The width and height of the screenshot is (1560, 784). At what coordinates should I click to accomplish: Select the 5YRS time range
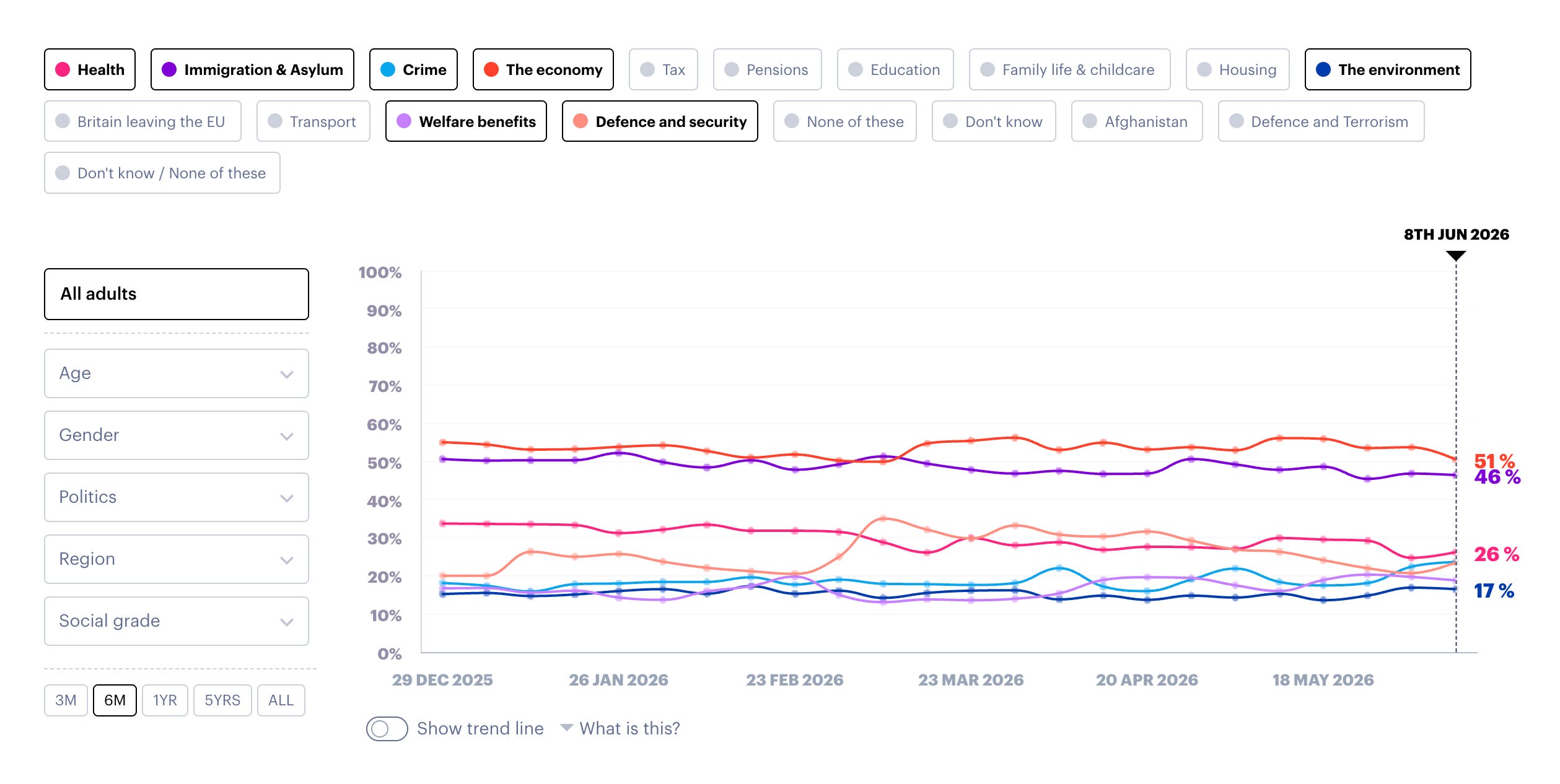click(222, 700)
